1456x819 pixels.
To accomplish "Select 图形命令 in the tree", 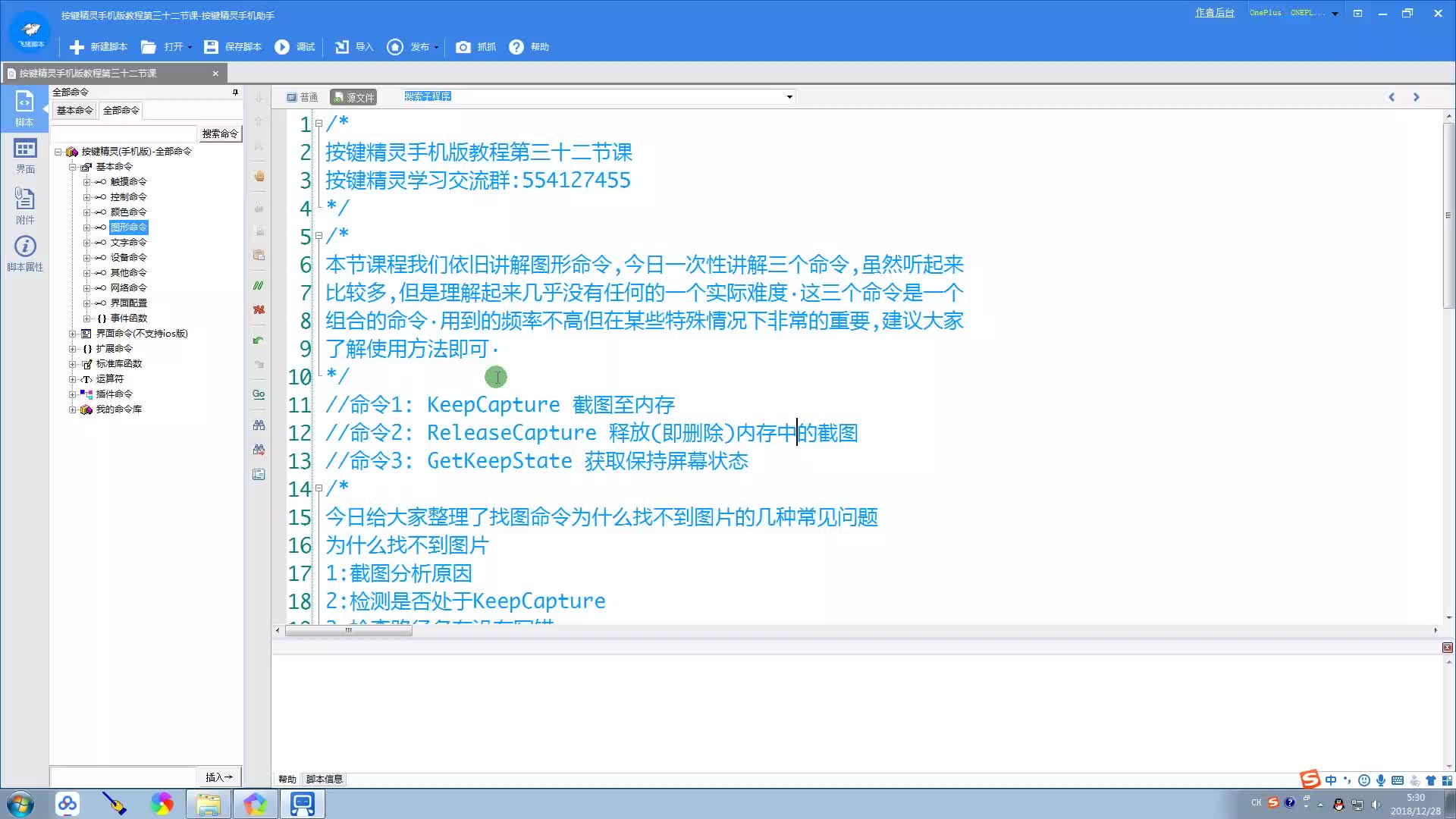I will pos(128,227).
